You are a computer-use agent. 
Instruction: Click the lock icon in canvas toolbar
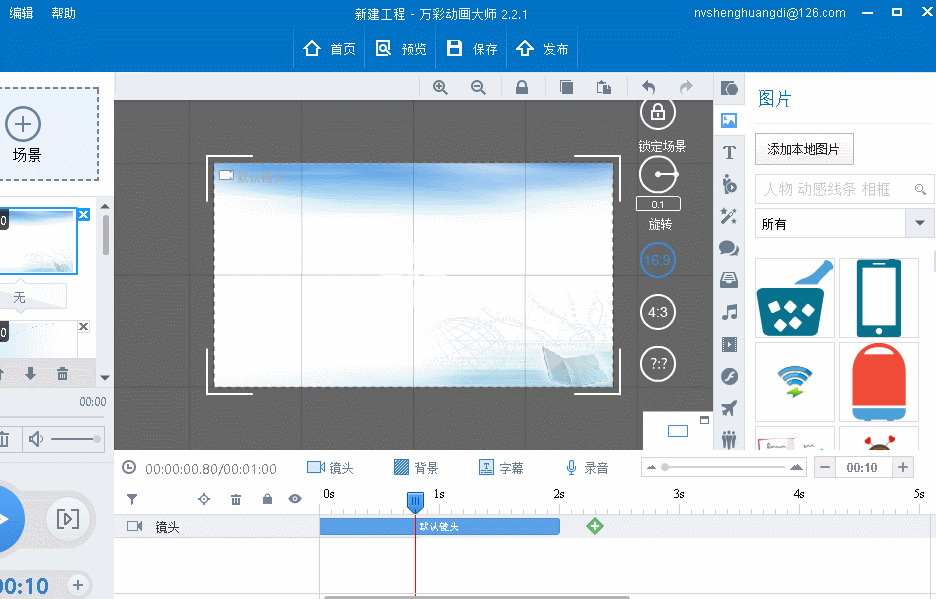tap(522, 87)
